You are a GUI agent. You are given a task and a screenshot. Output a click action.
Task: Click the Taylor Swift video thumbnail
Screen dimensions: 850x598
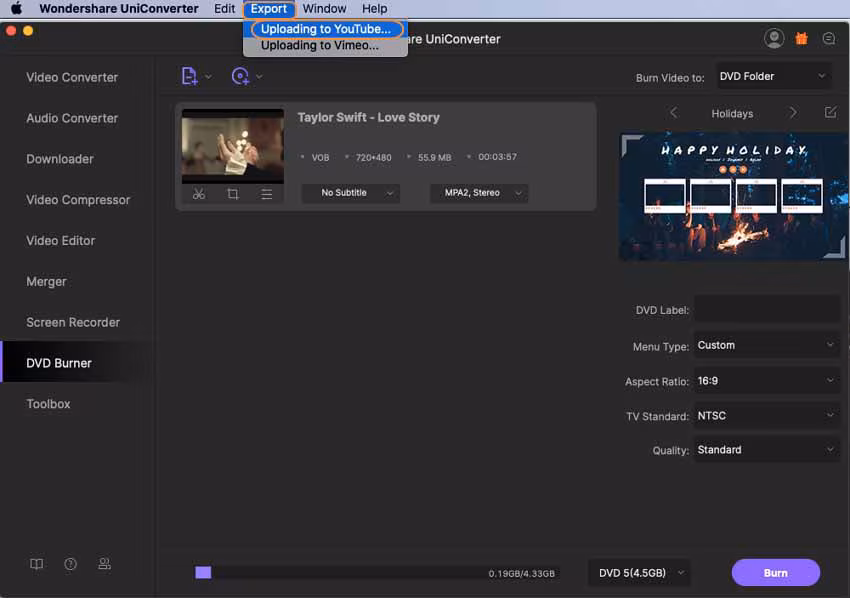coord(233,146)
